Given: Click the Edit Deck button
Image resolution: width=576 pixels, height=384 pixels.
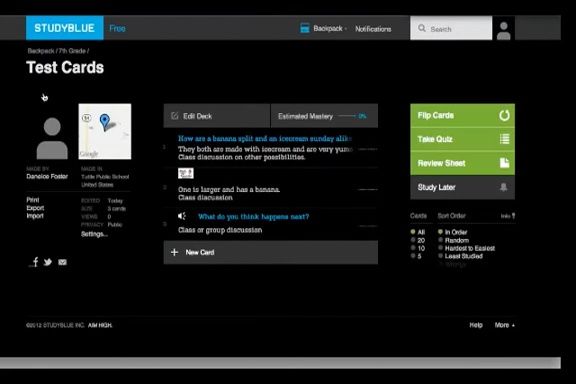Looking at the screenshot, I should [x=217, y=116].
